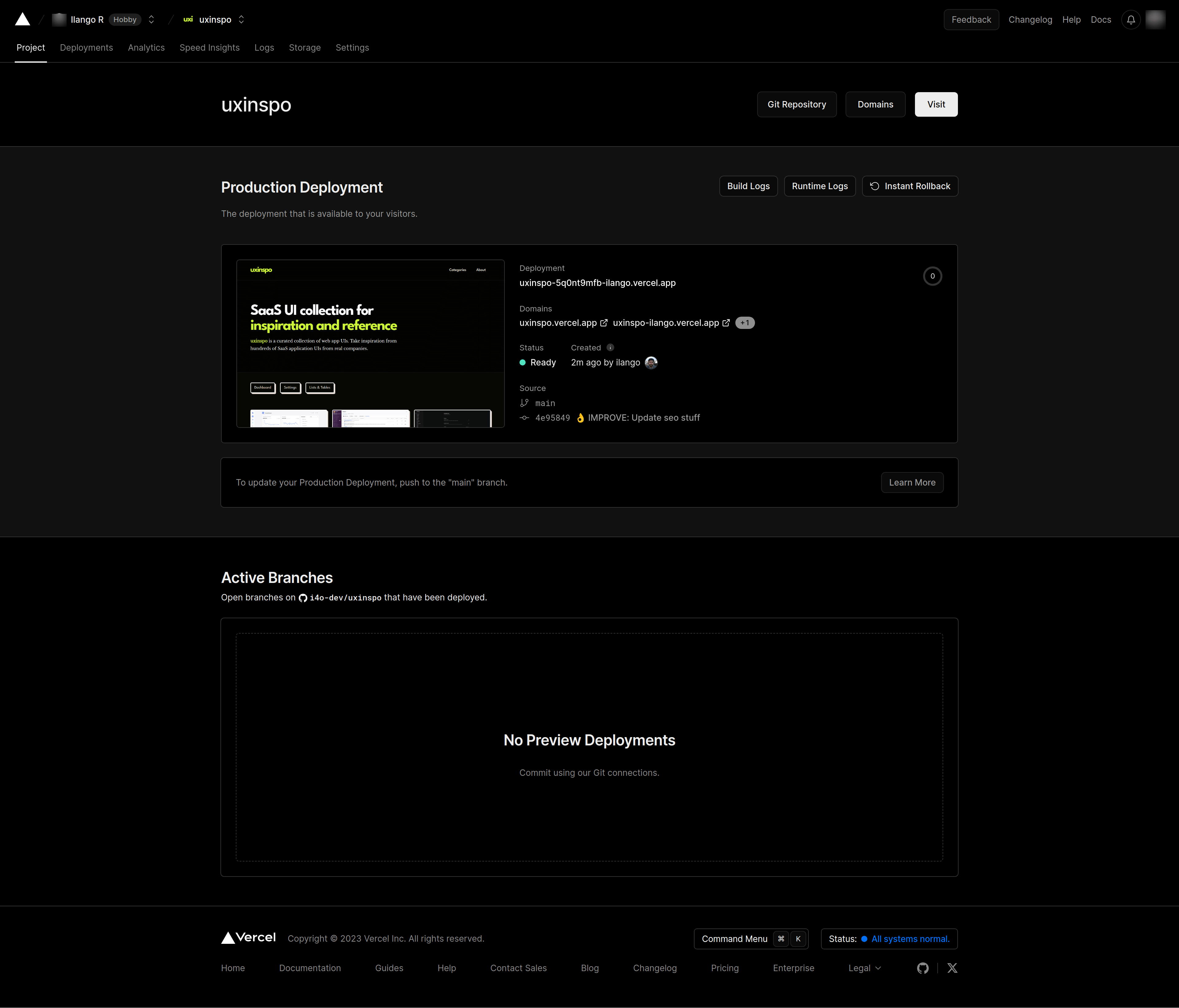Switch to the Deployments tab
The width and height of the screenshot is (1179, 1008).
[87, 48]
